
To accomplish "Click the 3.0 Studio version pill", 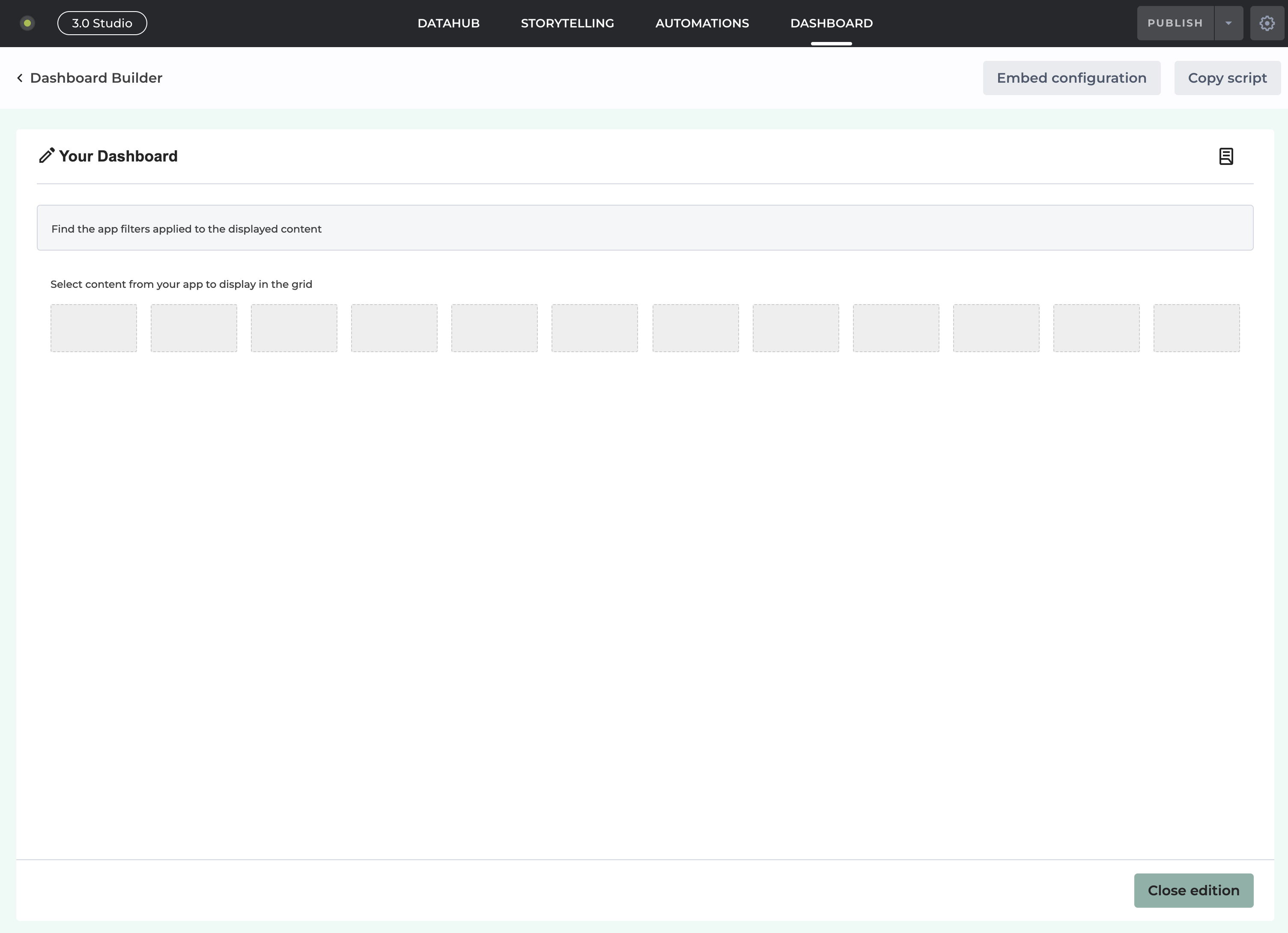I will (102, 23).
